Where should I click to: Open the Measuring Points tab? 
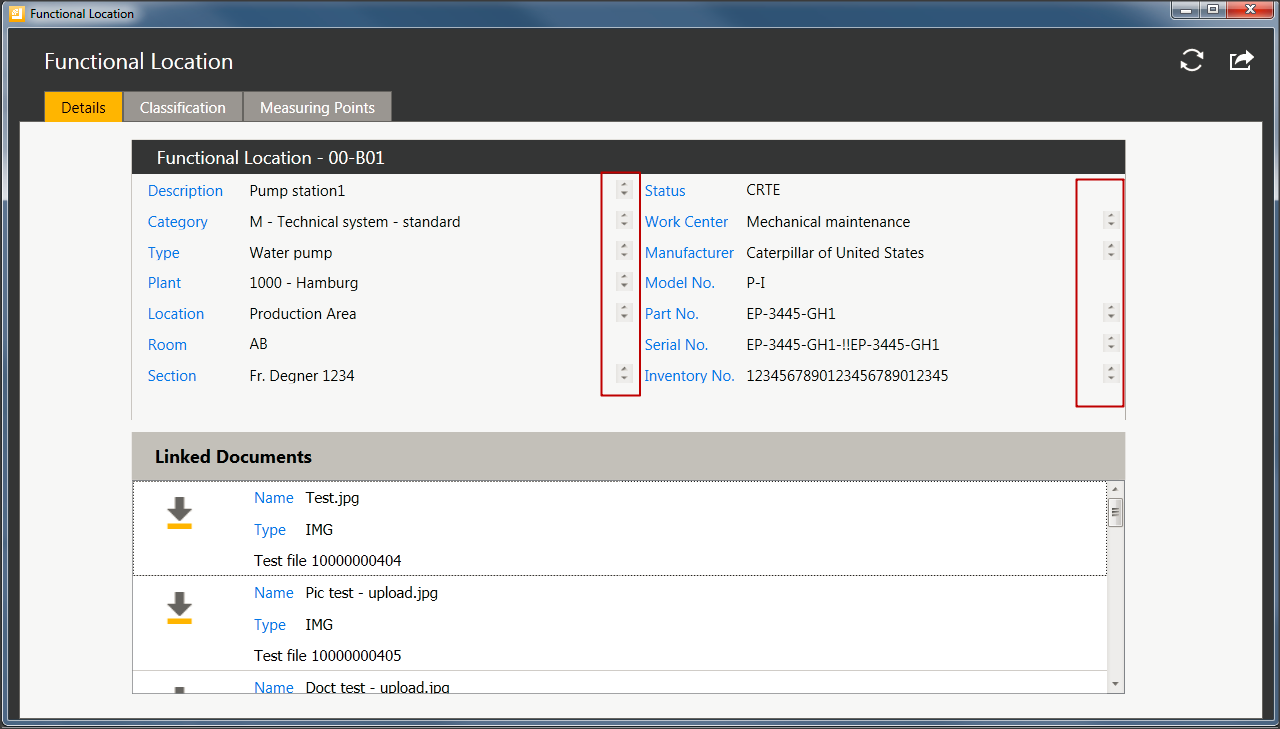317,107
